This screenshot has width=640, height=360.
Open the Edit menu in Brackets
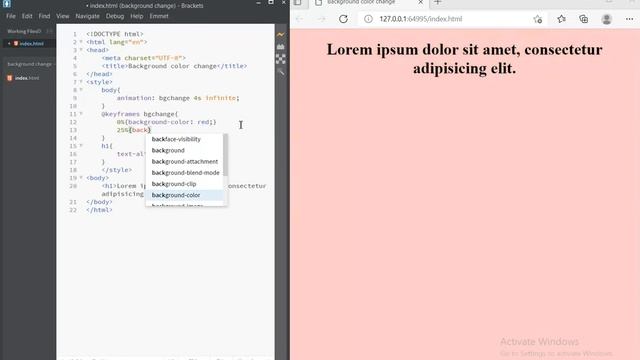(x=27, y=16)
